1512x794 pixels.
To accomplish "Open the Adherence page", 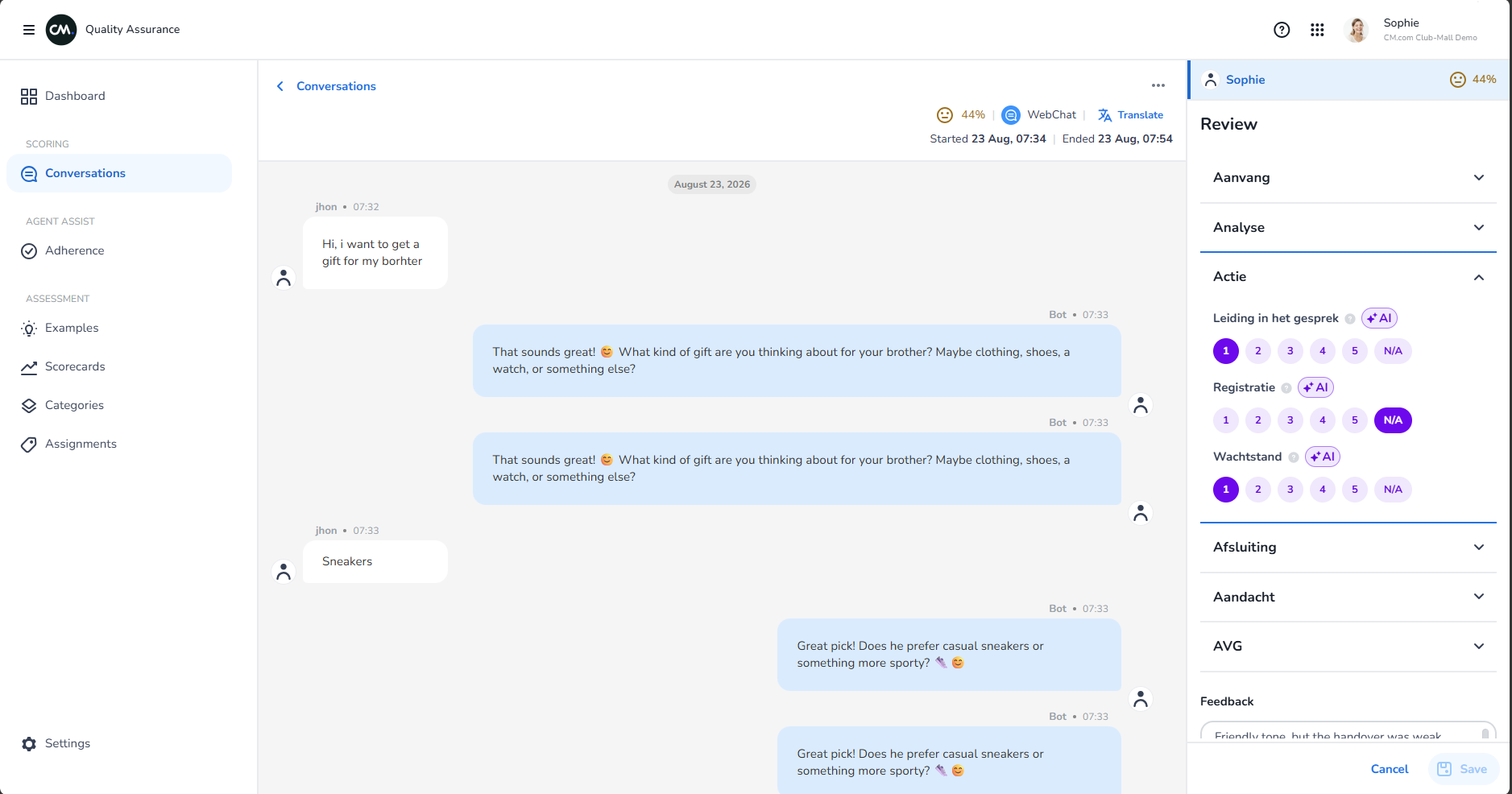I will coord(119,251).
